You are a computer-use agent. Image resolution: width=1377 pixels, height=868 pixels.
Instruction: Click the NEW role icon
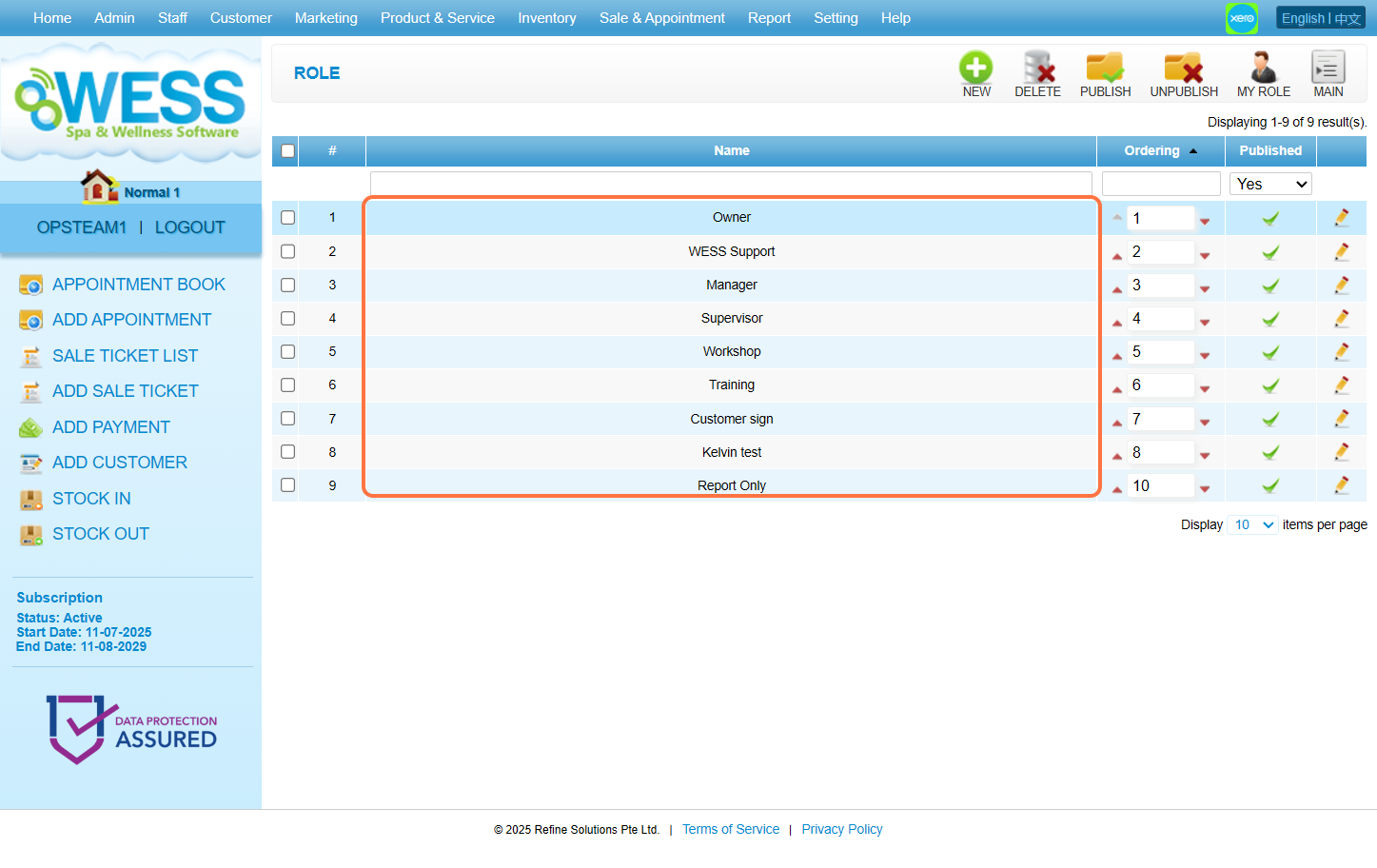pos(975,69)
